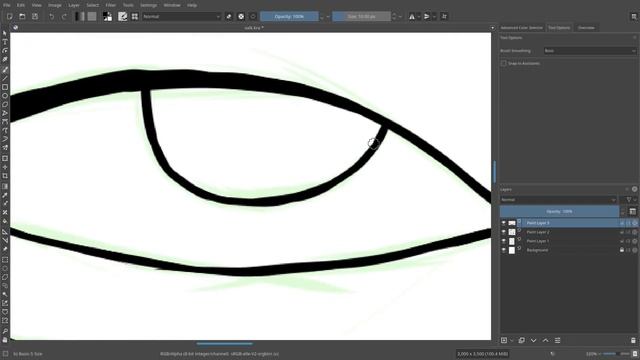Move the layer down
The image size is (640, 360).
click(533, 340)
